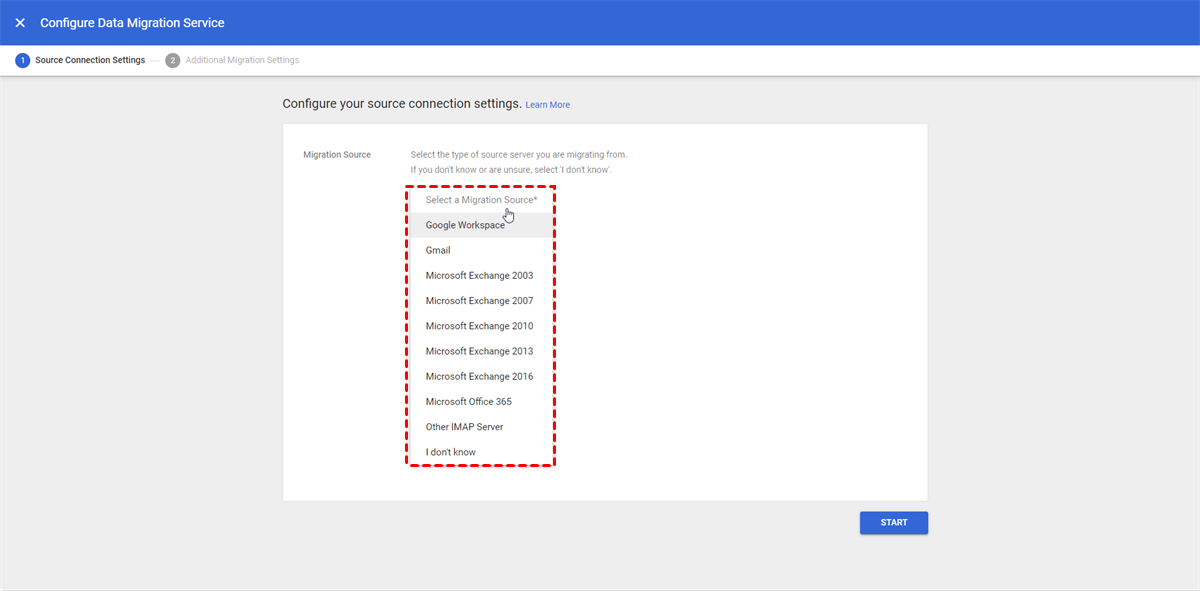Pick the Microsoft Exchange 2003 option
Viewport: 1200px width, 591px height.
(x=479, y=275)
